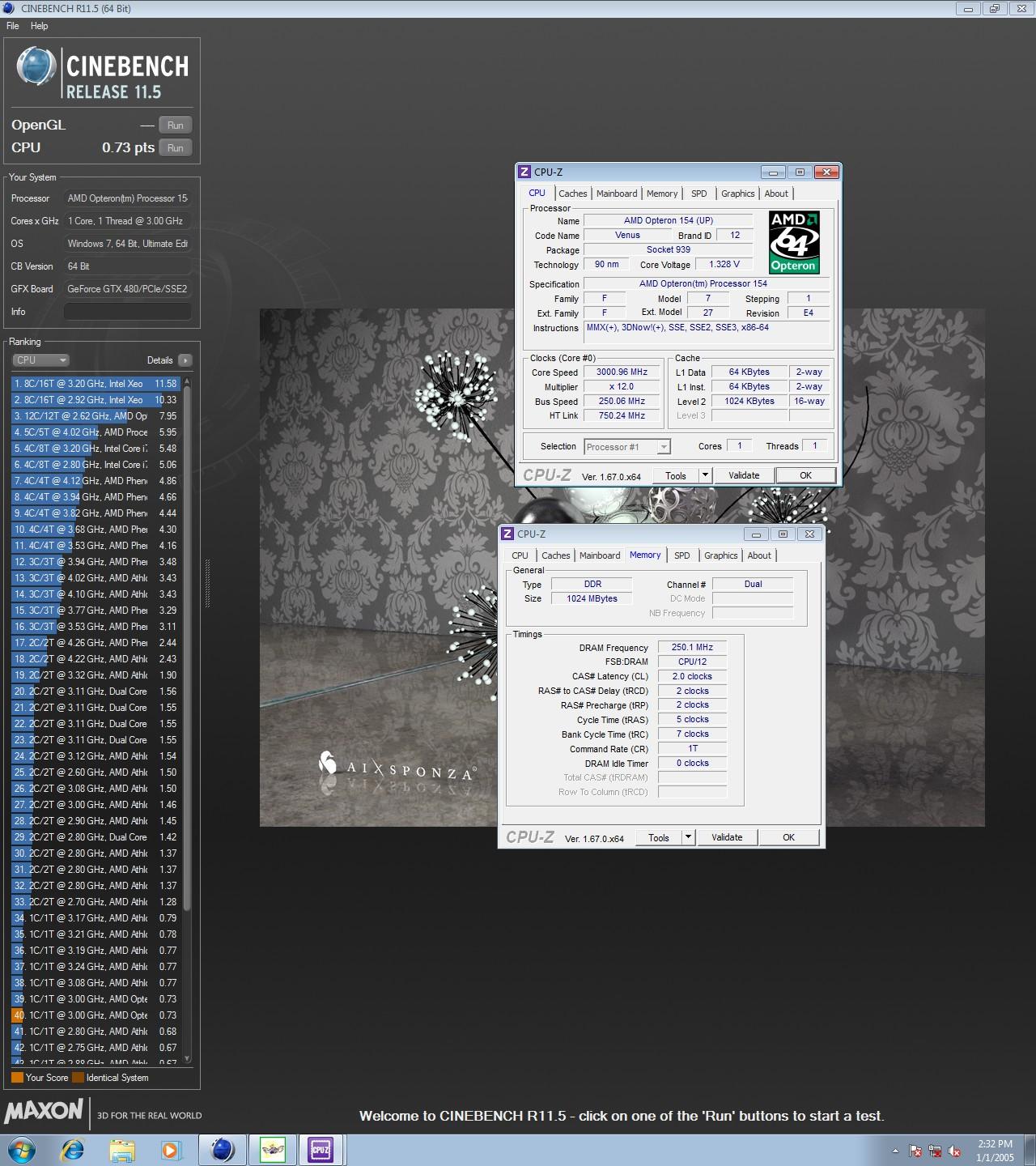Select Graphics tab in lower CPU-Z window
The image size is (1036, 1166).
(x=721, y=555)
